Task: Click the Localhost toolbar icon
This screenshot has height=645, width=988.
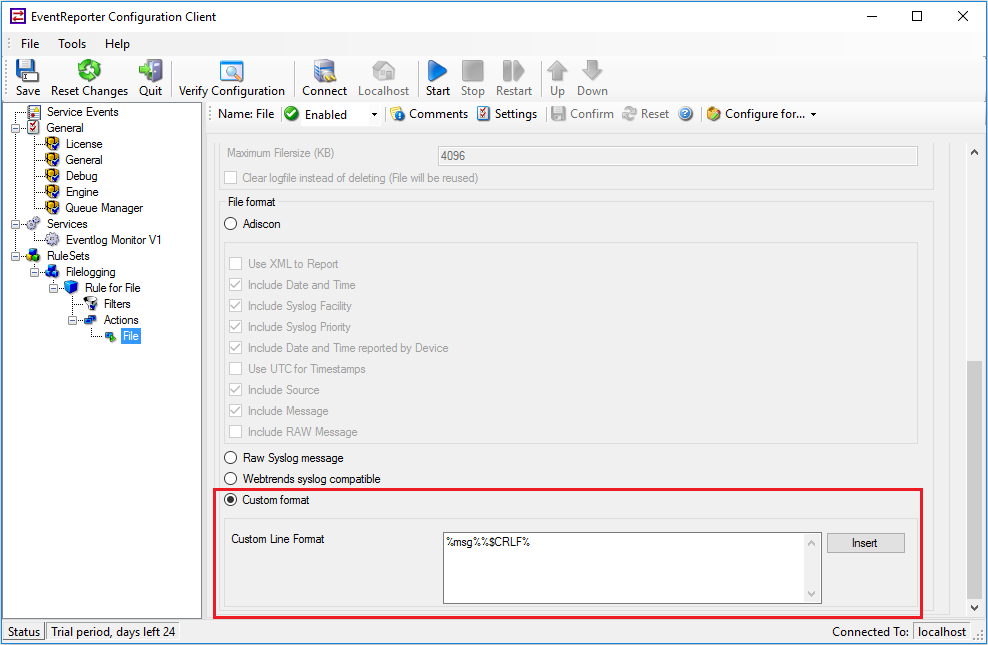Action: pos(383,71)
